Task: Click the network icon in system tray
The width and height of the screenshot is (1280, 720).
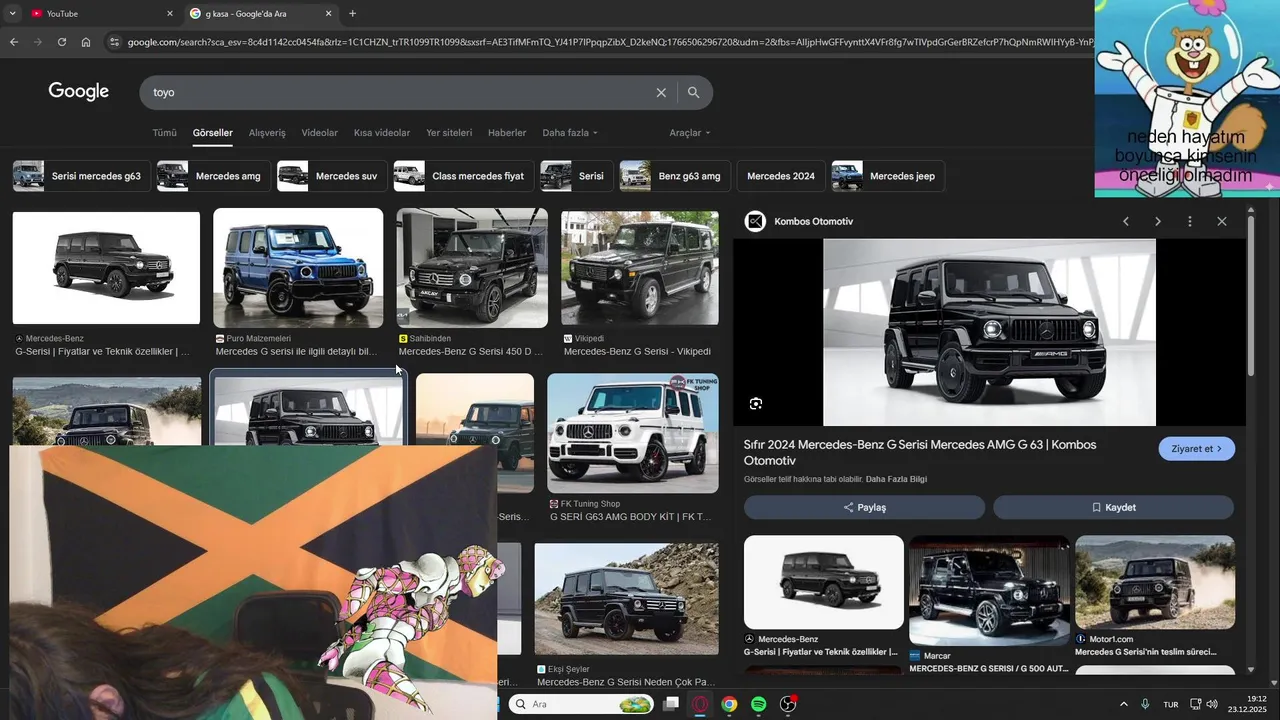Action: pyautogui.click(x=1196, y=704)
